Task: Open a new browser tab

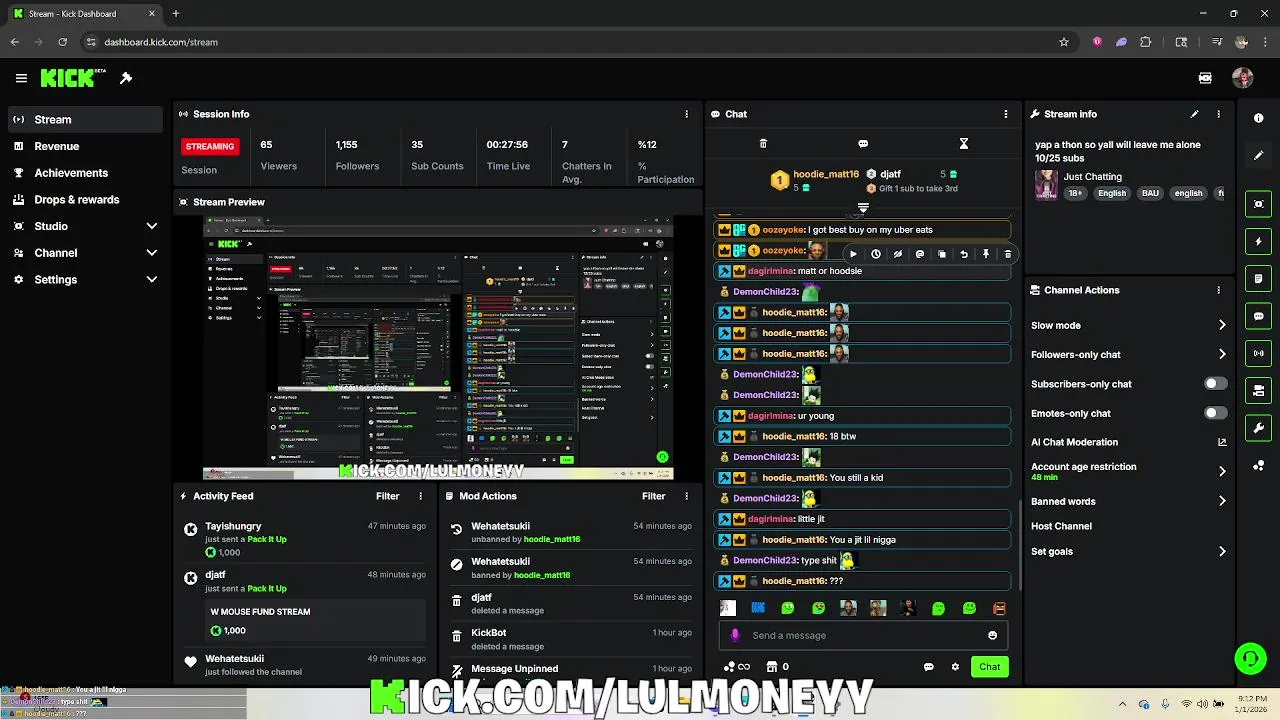Action: [x=175, y=14]
